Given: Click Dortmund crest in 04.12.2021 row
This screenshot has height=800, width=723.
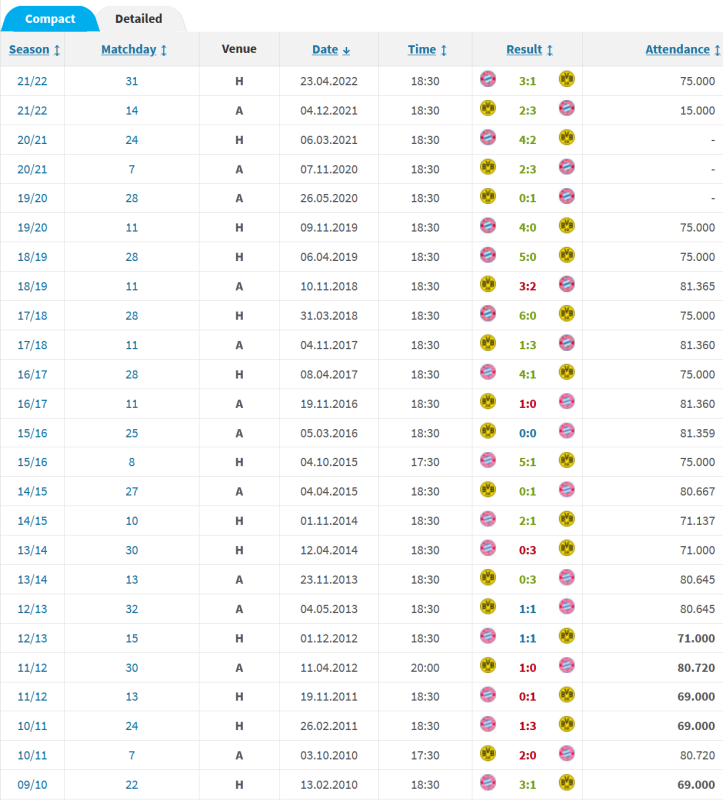Looking at the screenshot, I should 488,108.
